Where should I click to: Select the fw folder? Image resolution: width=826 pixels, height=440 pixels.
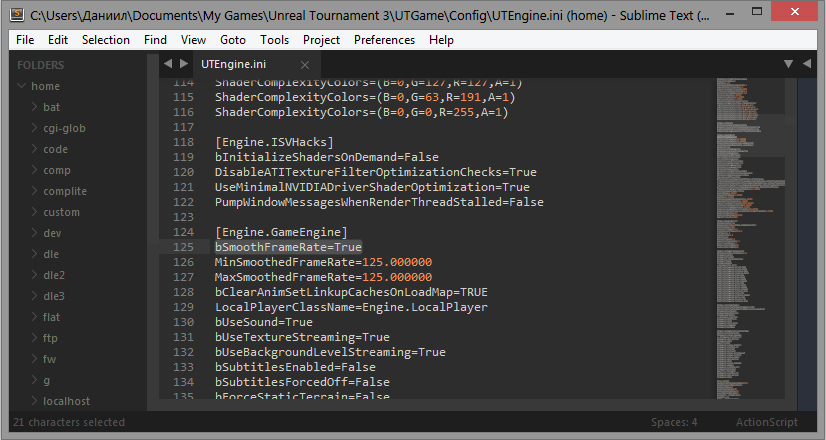[50, 359]
